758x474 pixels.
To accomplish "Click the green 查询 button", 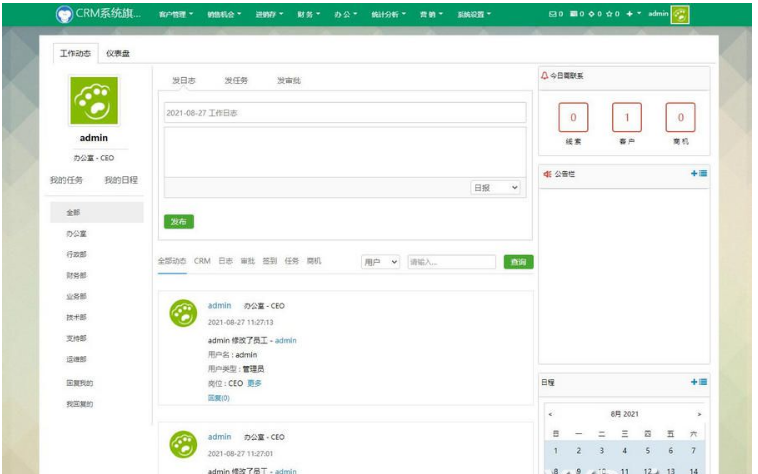I will [x=518, y=262].
